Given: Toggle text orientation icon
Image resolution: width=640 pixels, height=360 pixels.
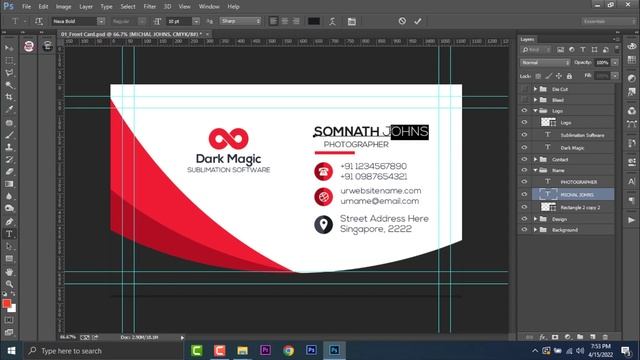Looking at the screenshot, I should coord(39,21).
